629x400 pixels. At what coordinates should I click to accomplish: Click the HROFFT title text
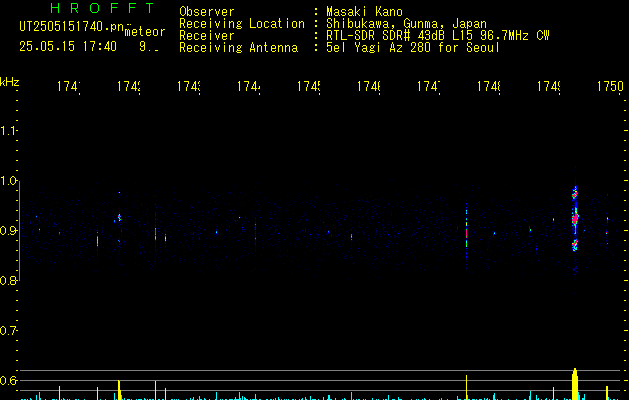click(x=102, y=8)
